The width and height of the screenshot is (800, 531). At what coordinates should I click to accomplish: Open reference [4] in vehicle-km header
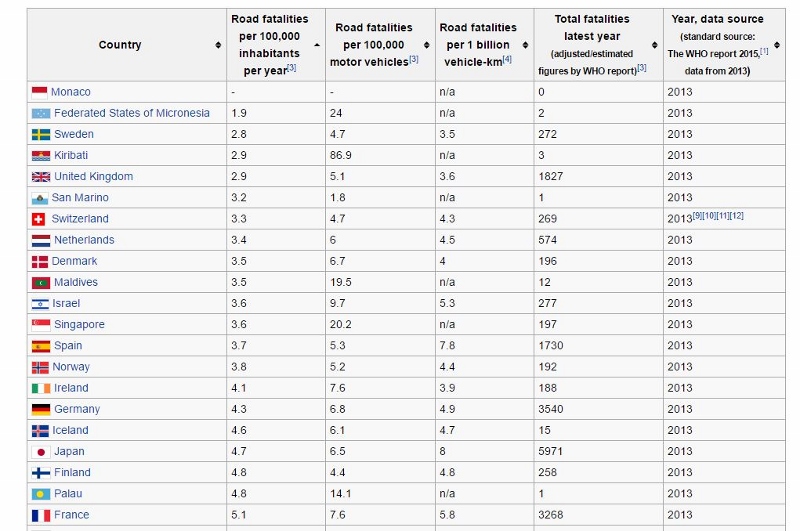coord(507,59)
